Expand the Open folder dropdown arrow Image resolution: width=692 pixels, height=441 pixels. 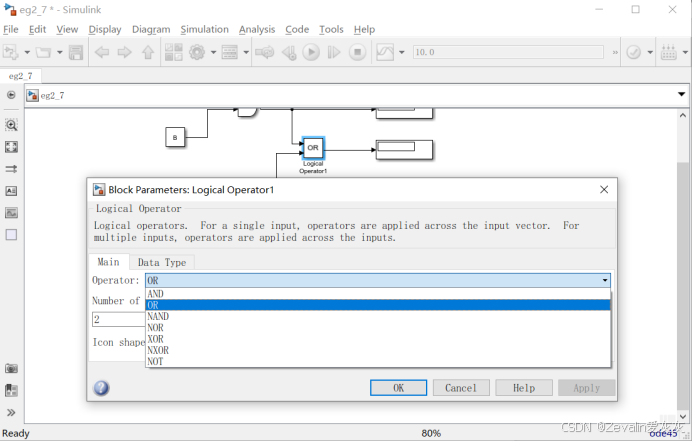coord(60,52)
